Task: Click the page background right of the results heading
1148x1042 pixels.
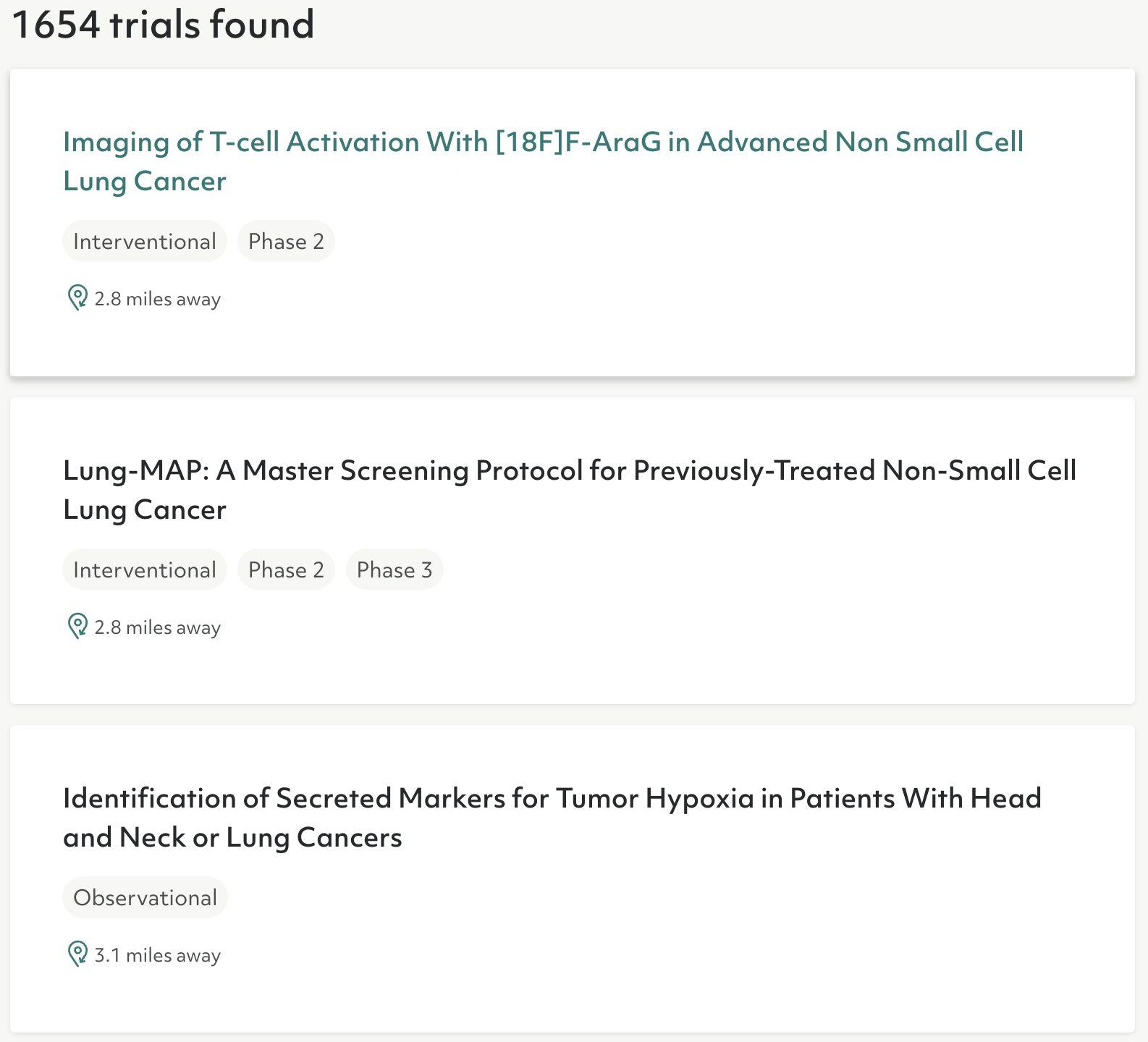Action: [x=724, y=29]
